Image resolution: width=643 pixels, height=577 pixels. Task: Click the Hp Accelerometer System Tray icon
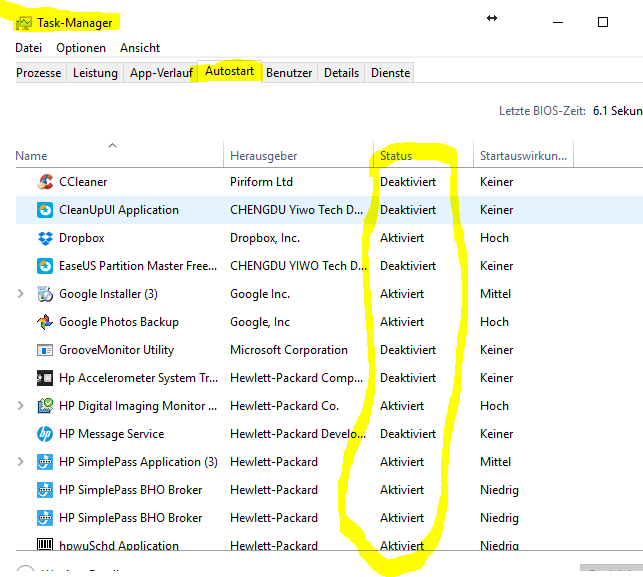click(45, 378)
